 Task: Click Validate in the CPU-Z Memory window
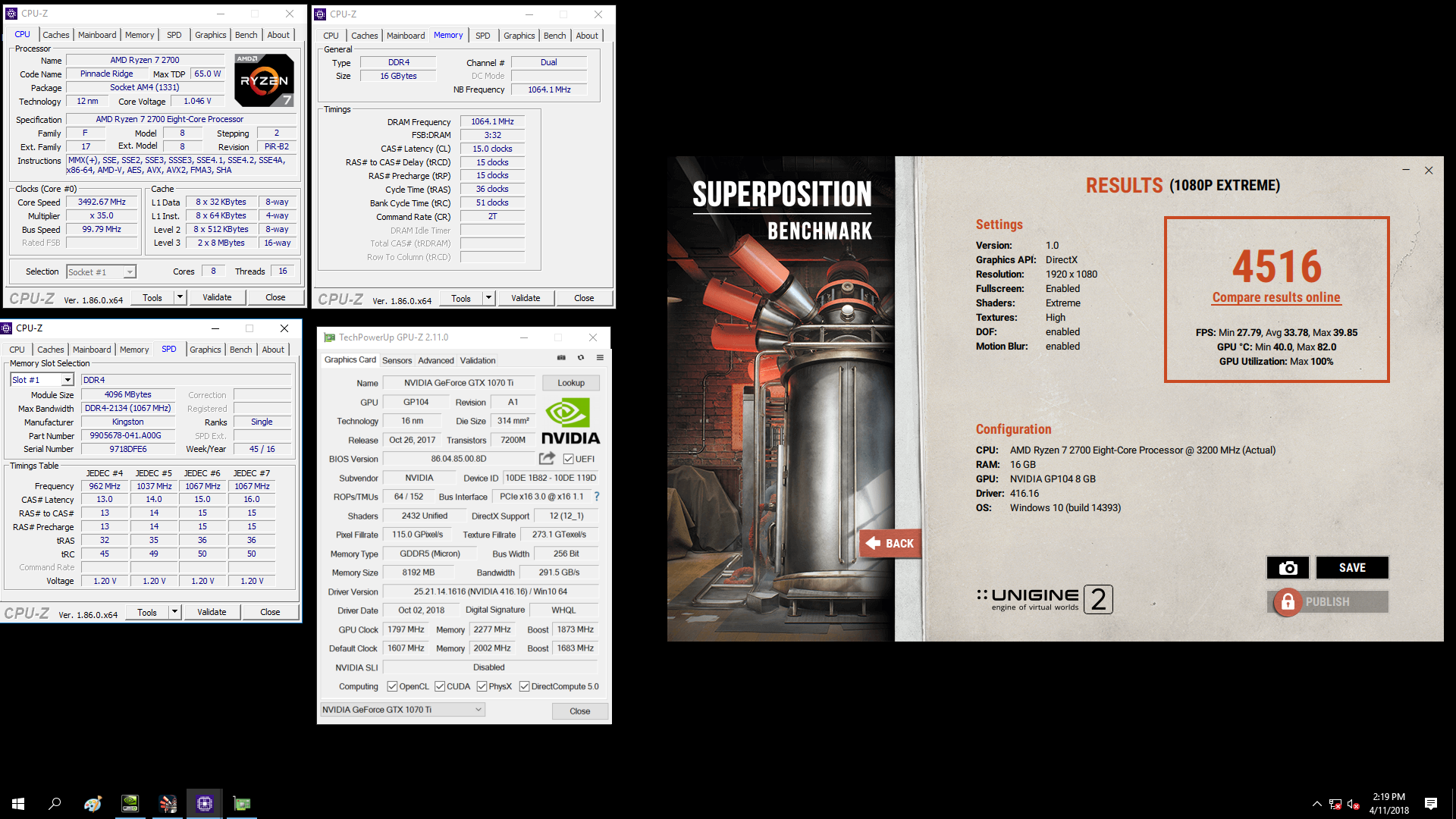coord(526,298)
